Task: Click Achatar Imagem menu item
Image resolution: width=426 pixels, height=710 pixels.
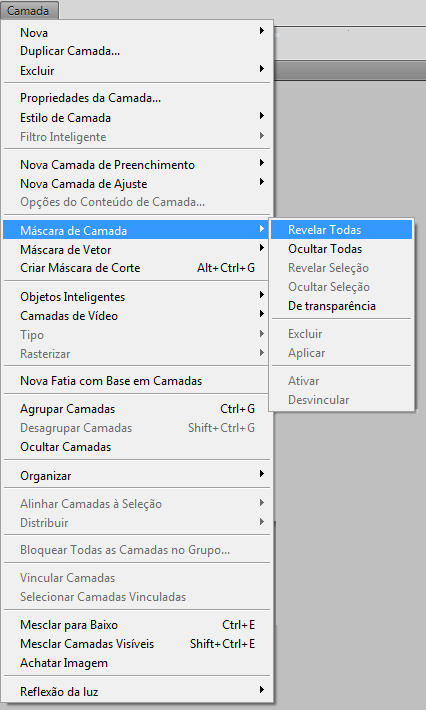Action: pyautogui.click(x=137, y=663)
